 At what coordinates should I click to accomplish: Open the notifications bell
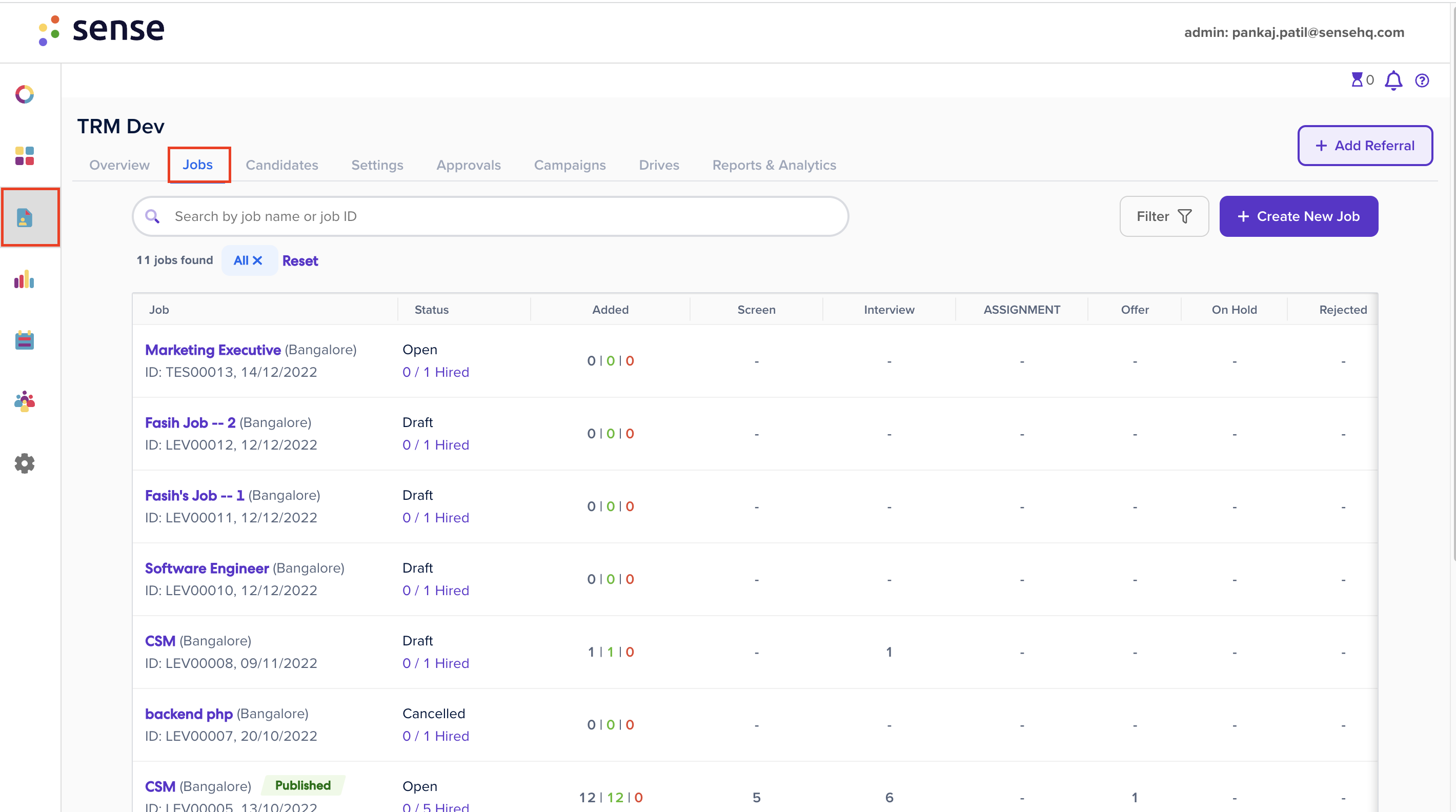click(x=1393, y=81)
